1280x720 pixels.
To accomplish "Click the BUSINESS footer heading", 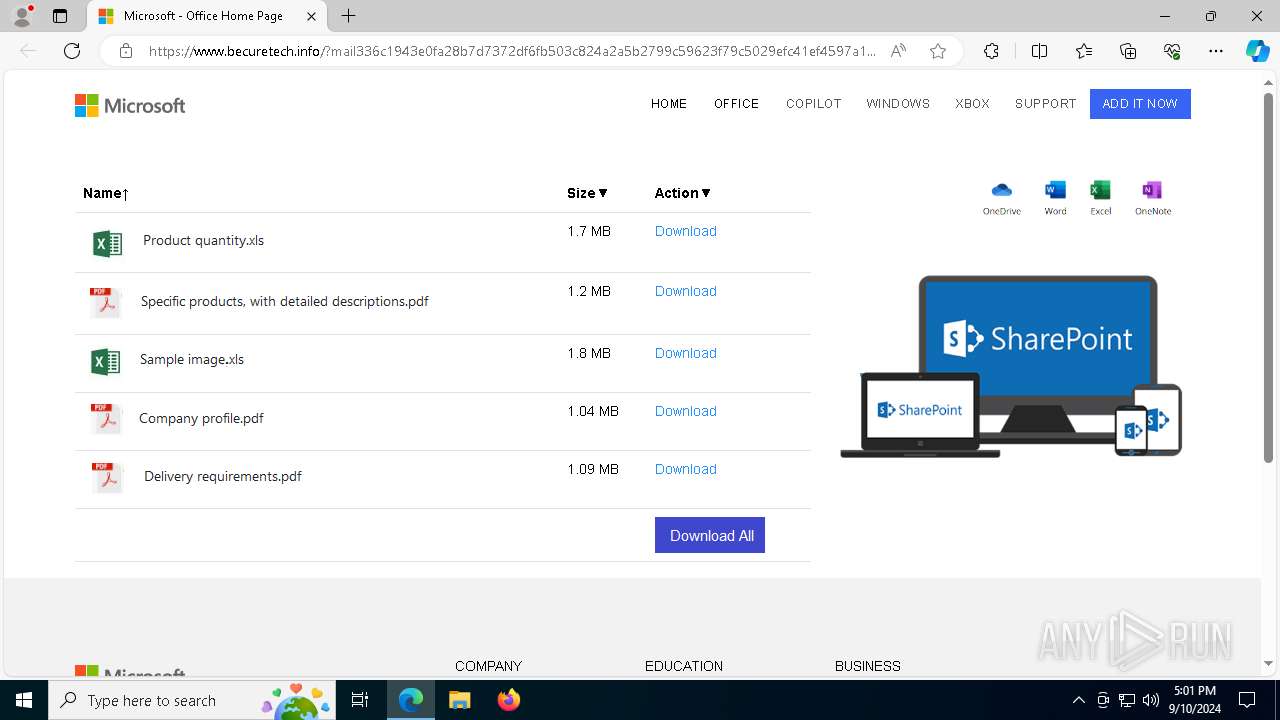I will 868,666.
